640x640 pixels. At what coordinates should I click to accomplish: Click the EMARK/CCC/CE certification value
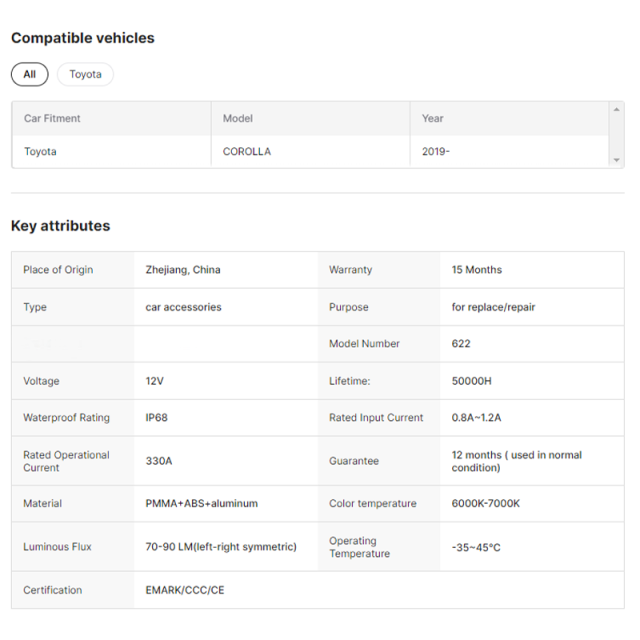tap(185, 590)
